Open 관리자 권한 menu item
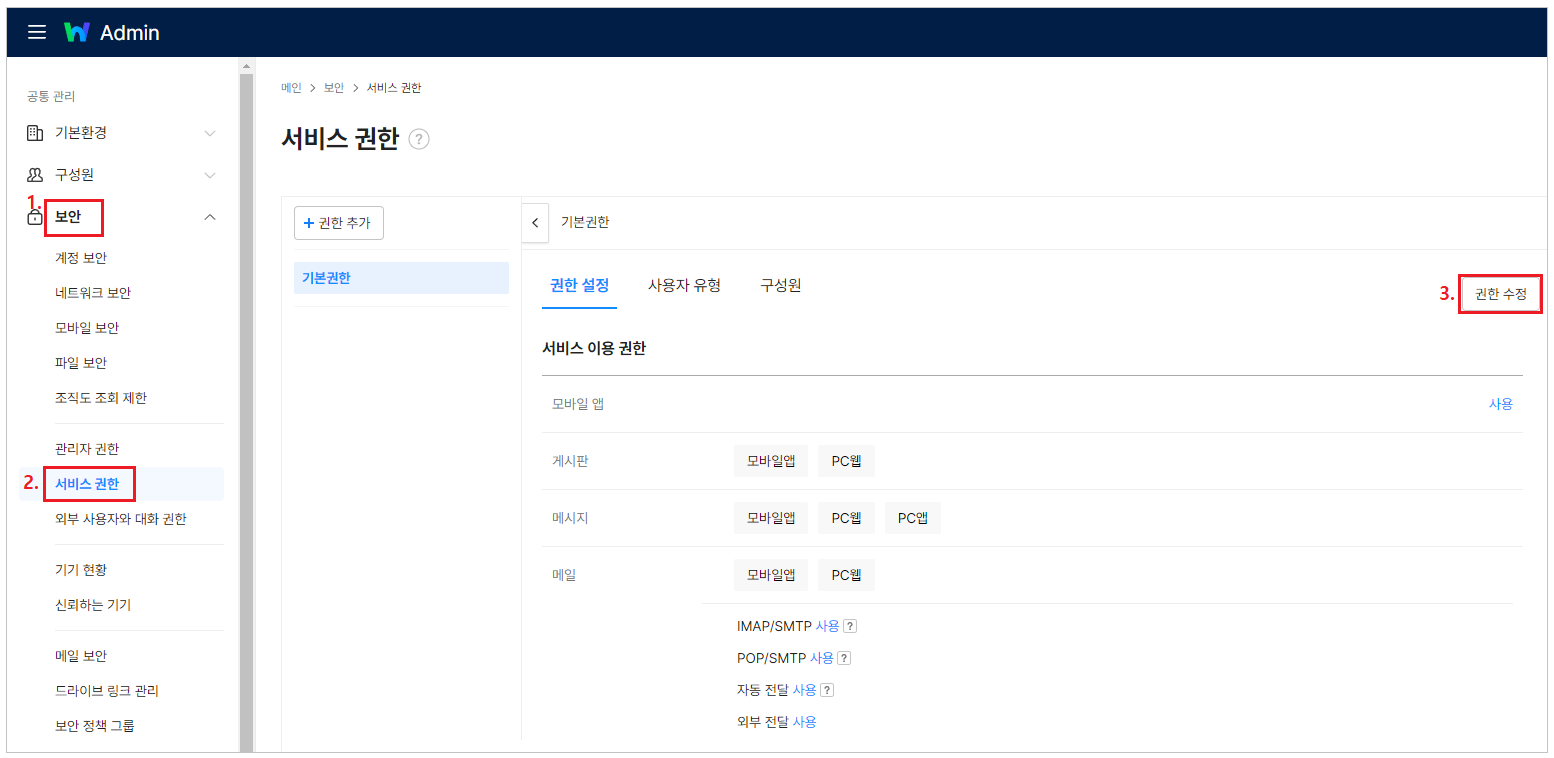1554x758 pixels. coord(87,449)
